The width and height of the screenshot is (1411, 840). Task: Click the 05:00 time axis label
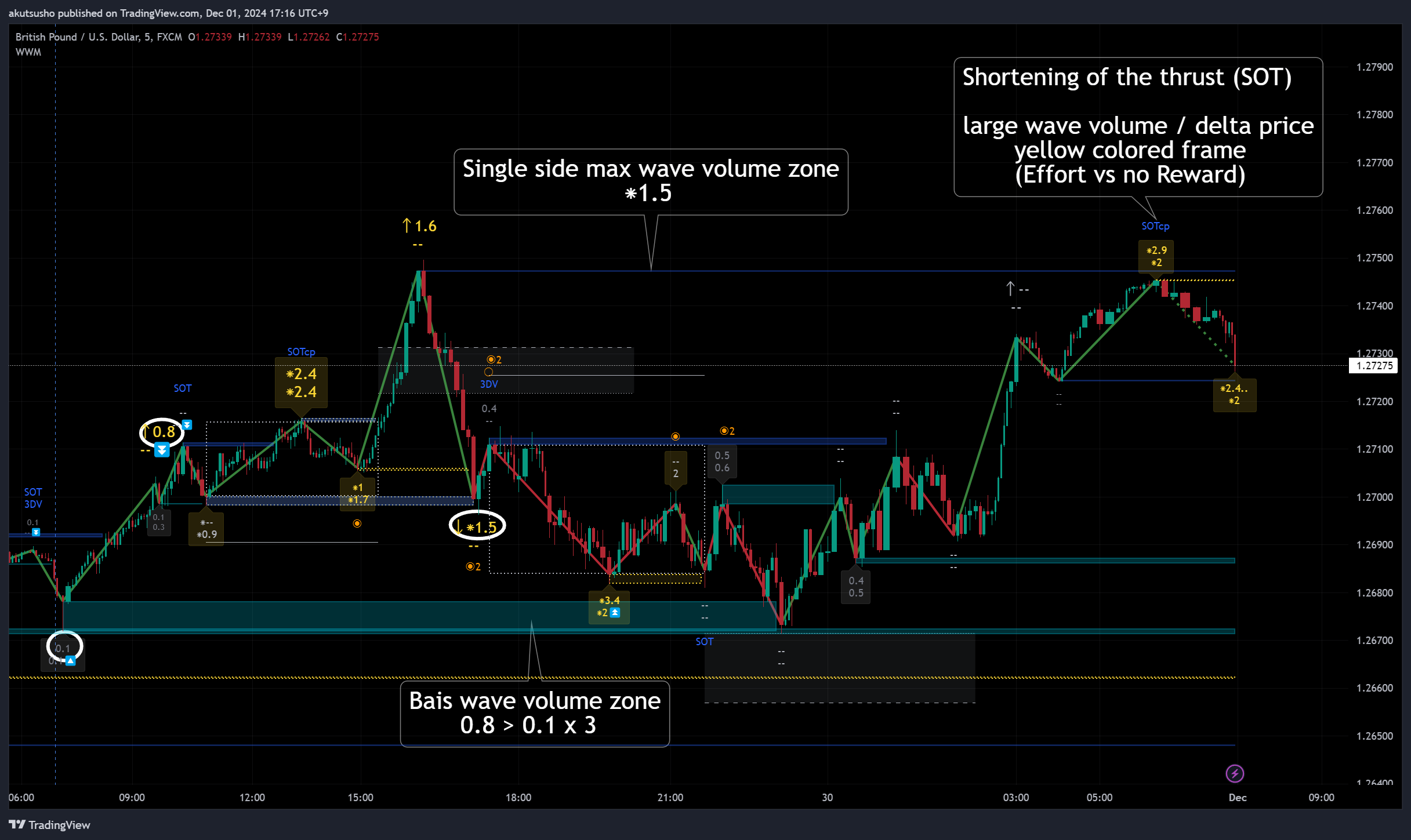[x=1100, y=798]
